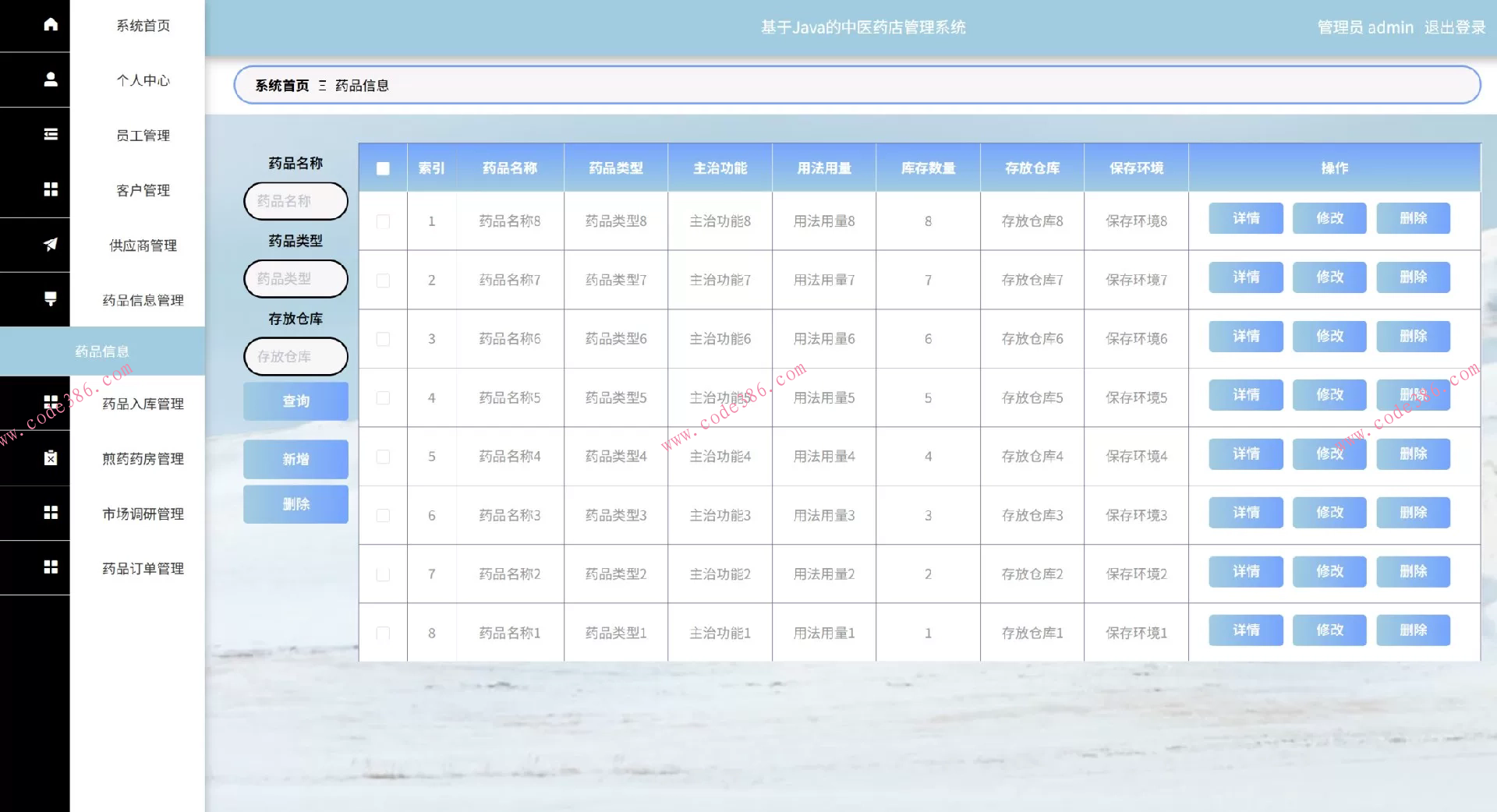
Task: Click the 新增 add button
Action: (x=296, y=459)
